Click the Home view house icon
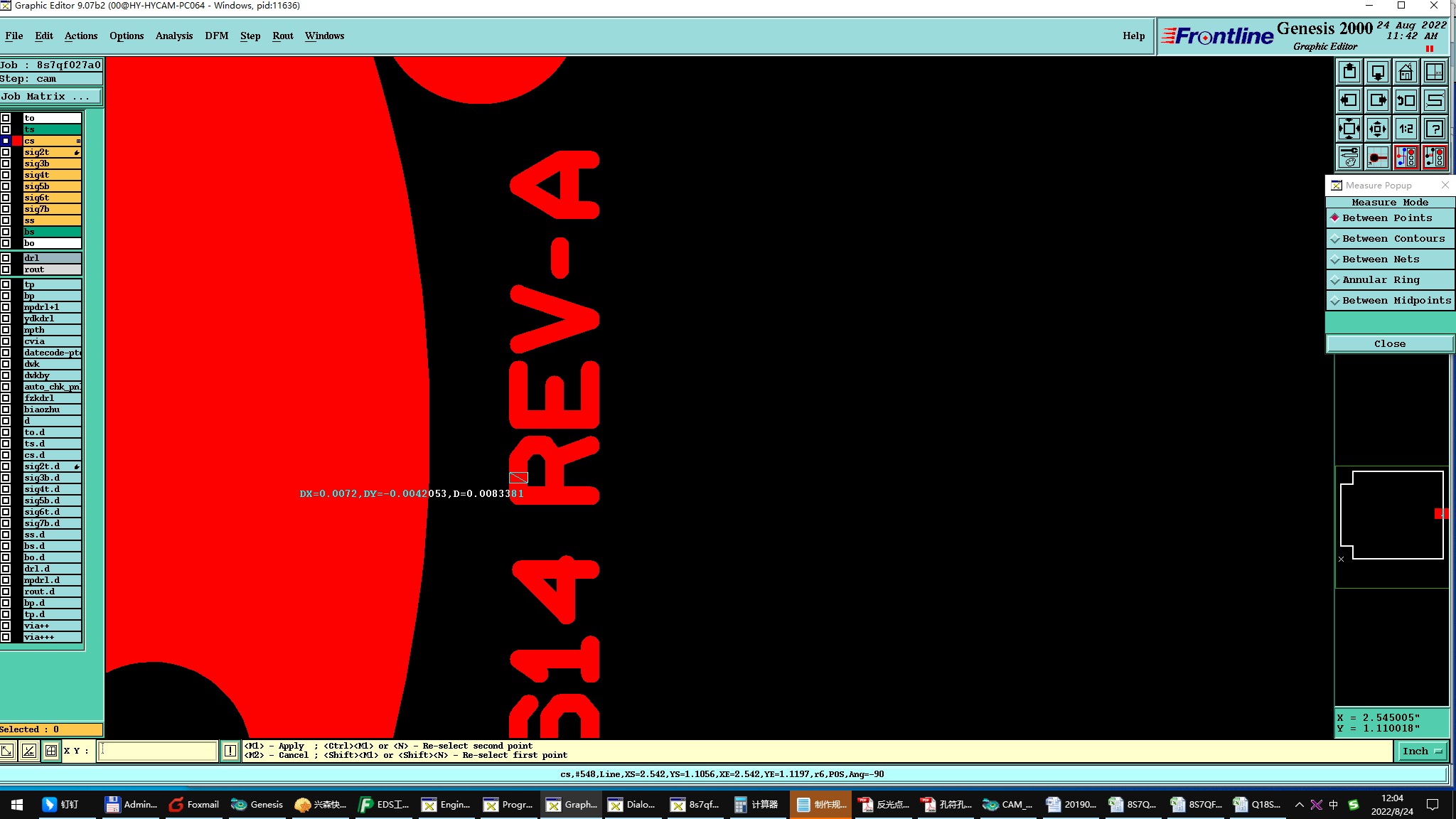The image size is (1456, 819). coord(1406,72)
